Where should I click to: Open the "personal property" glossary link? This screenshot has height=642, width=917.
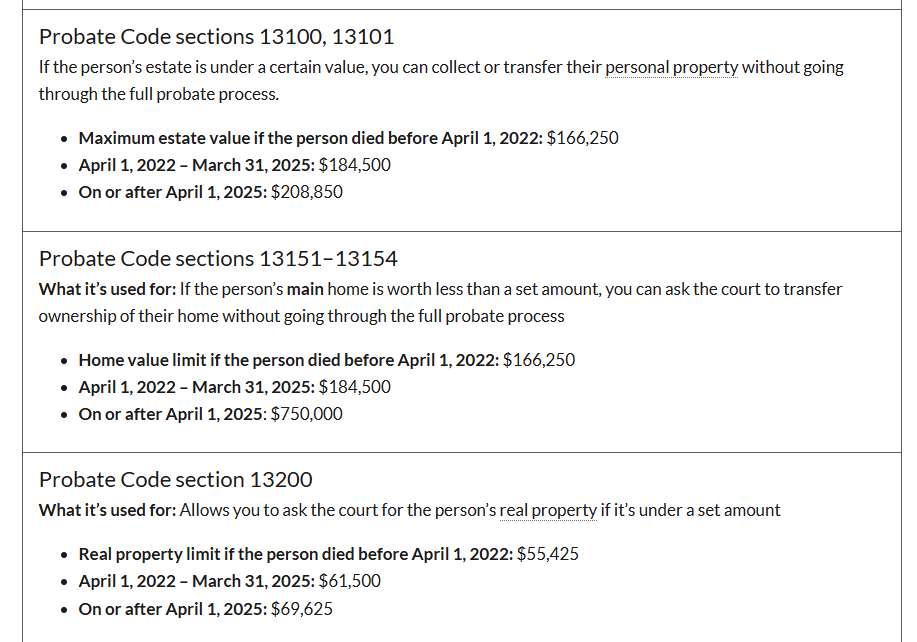pyautogui.click(x=671, y=67)
